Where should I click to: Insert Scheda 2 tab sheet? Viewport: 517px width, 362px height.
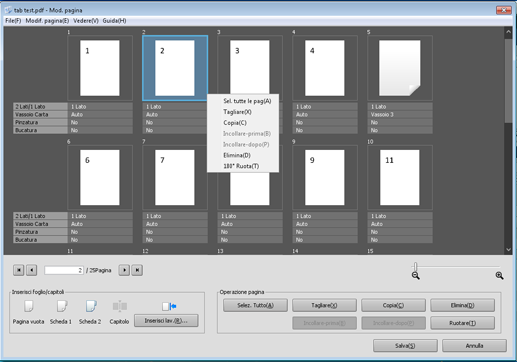91,306
